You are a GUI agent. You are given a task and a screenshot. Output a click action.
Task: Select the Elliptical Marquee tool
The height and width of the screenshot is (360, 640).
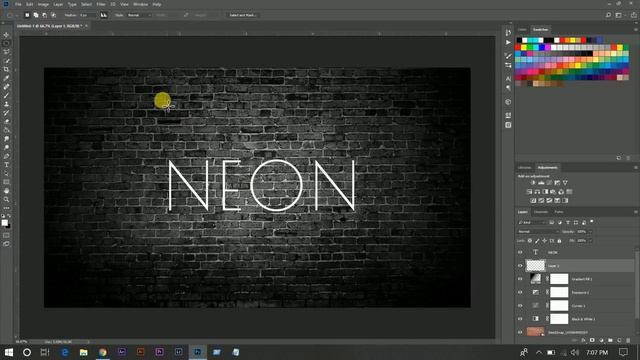(x=6, y=43)
